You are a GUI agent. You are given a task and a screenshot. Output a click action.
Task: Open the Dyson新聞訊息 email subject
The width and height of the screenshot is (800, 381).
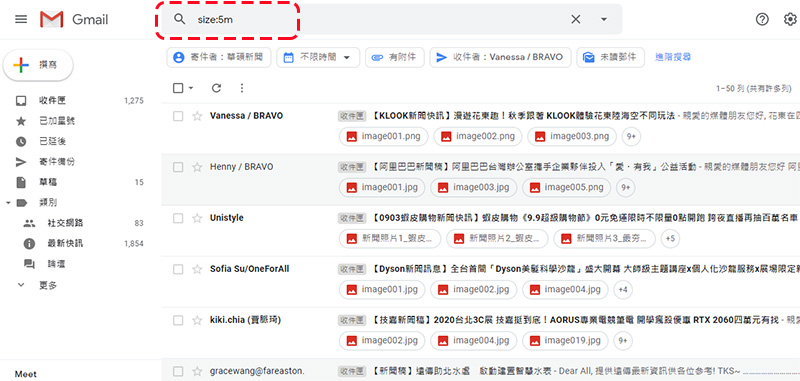click(585, 269)
